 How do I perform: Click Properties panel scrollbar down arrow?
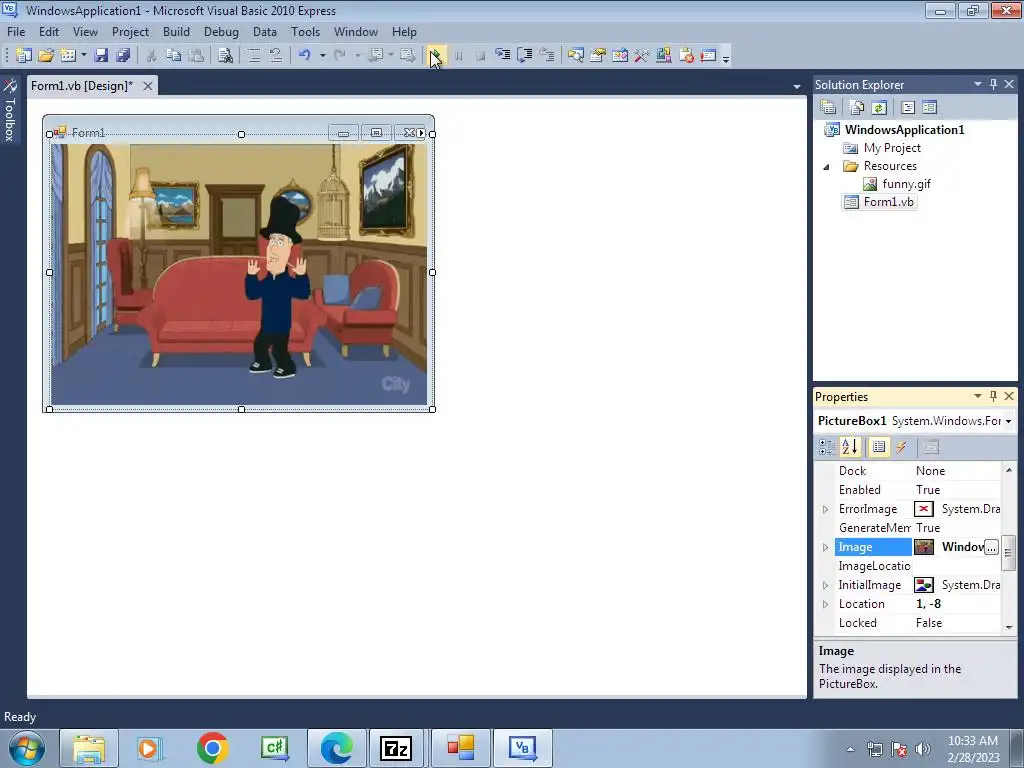pyautogui.click(x=1009, y=627)
